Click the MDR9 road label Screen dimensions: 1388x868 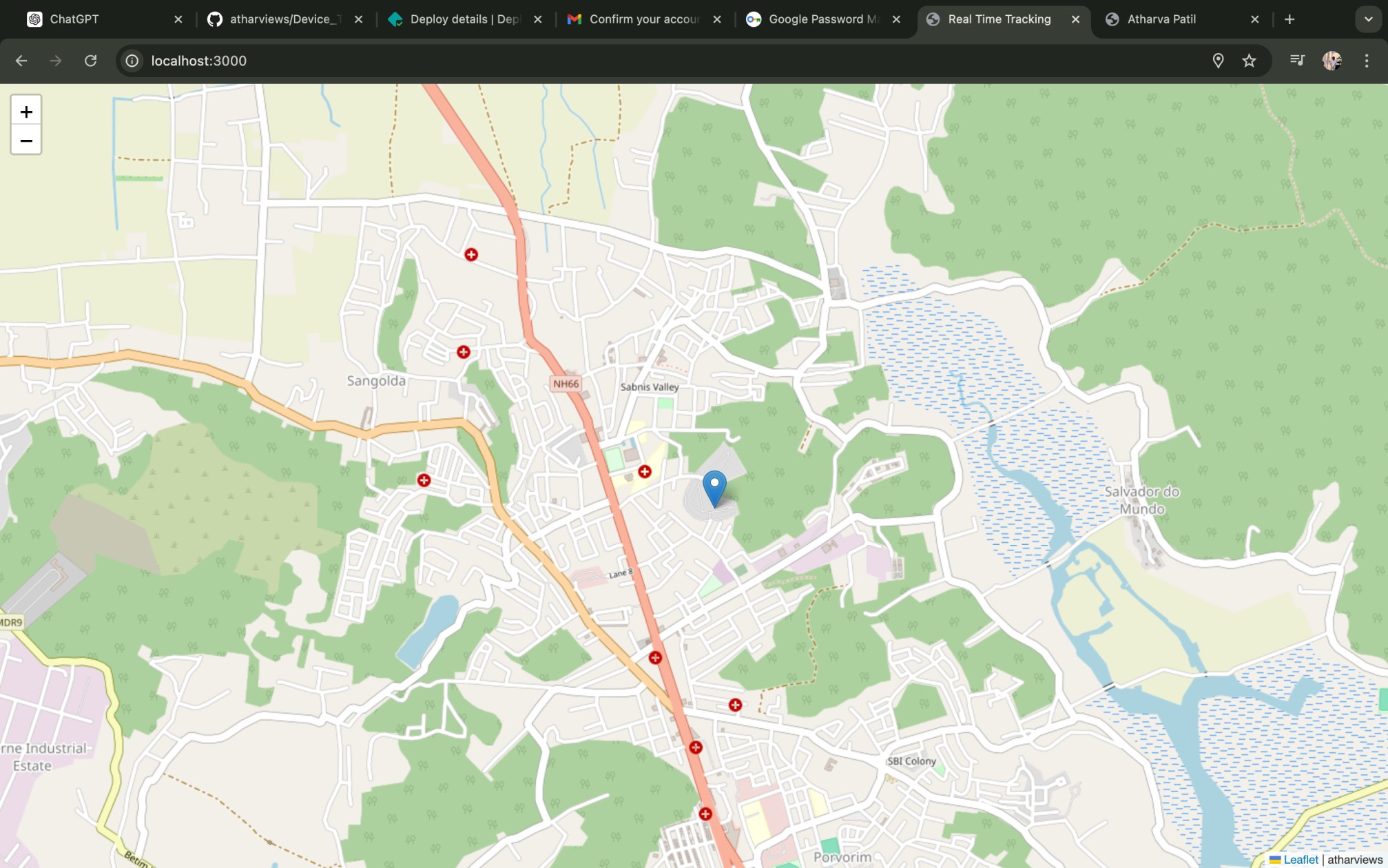[x=11, y=623]
